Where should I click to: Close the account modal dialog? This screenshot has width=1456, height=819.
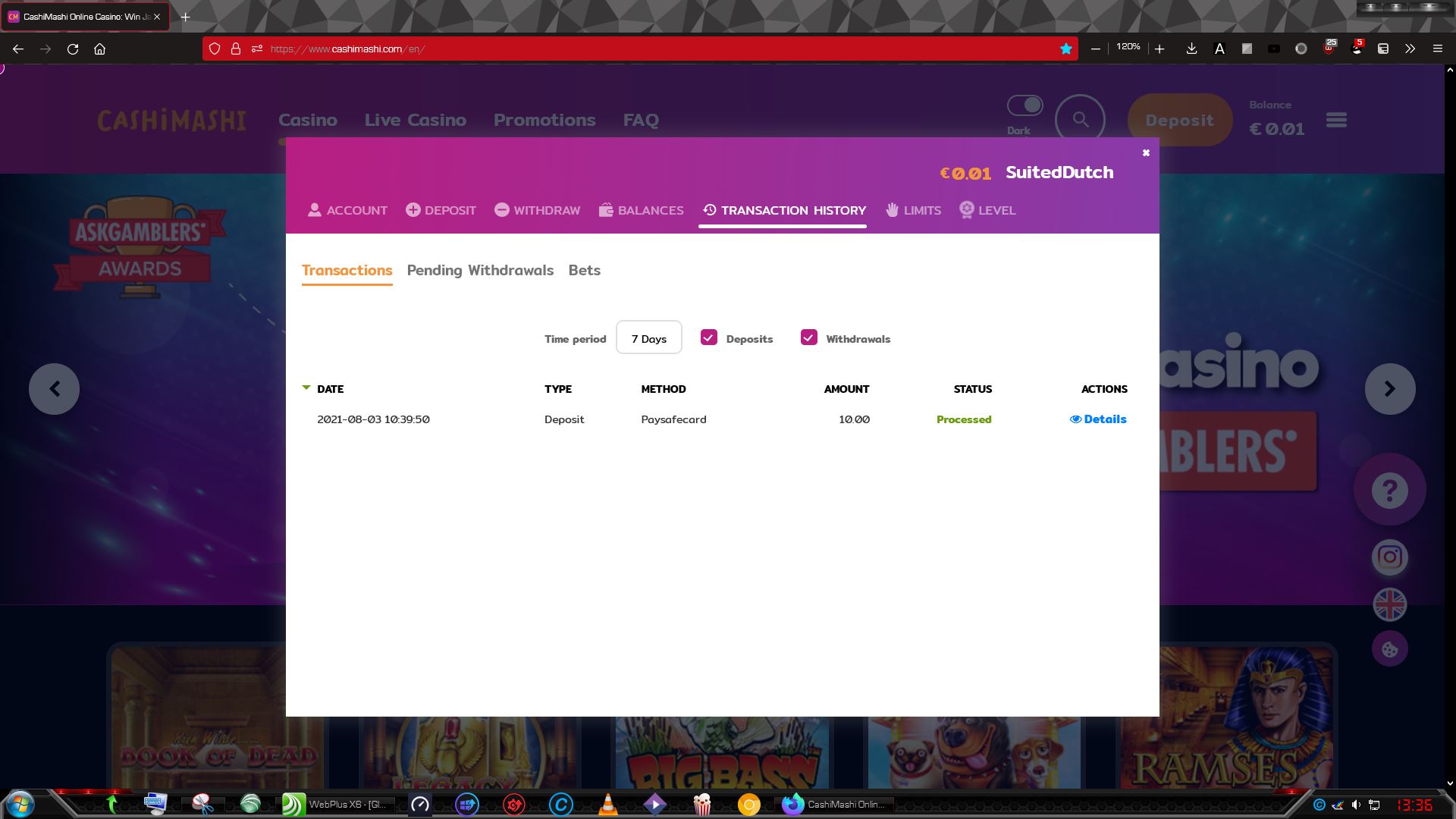pos(1146,152)
